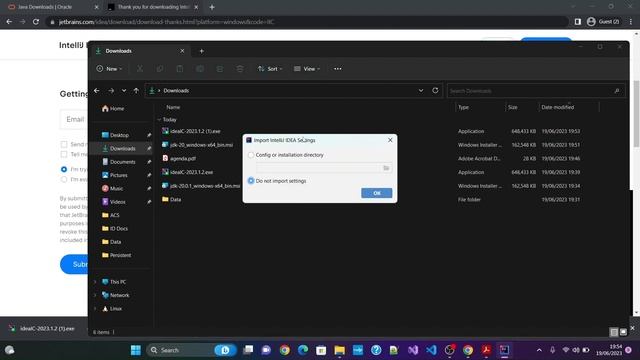
Task: Open a new Chrome browser tab
Action: 212,7
